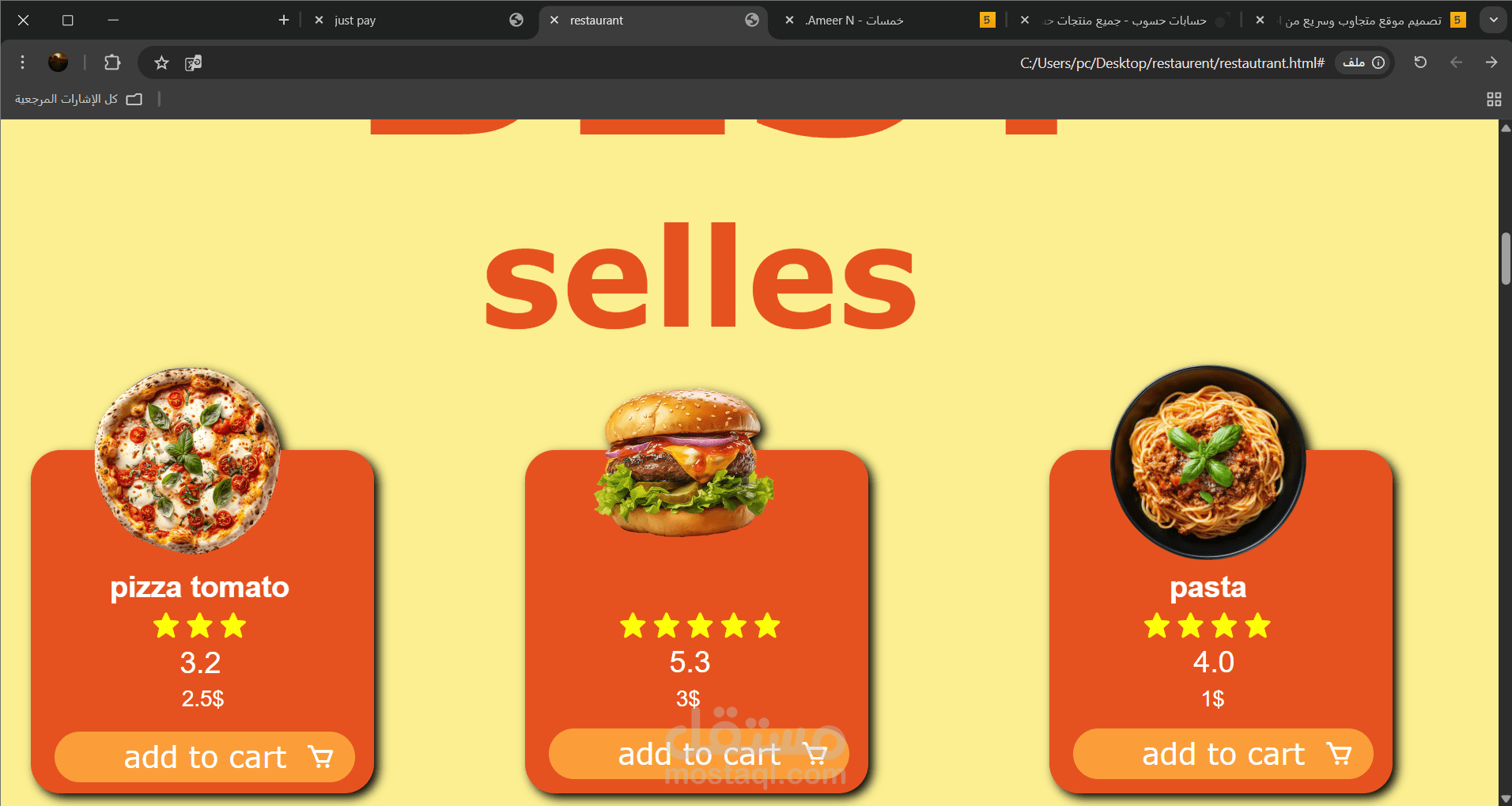Close the restaurant tab
The image size is (1512, 806).
pyautogui.click(x=554, y=20)
